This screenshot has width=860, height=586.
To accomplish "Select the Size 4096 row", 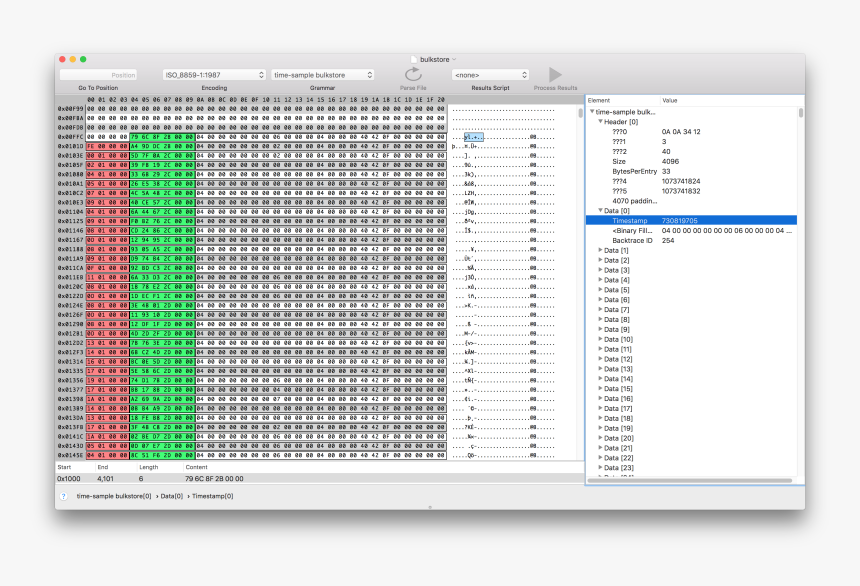I will (692, 161).
